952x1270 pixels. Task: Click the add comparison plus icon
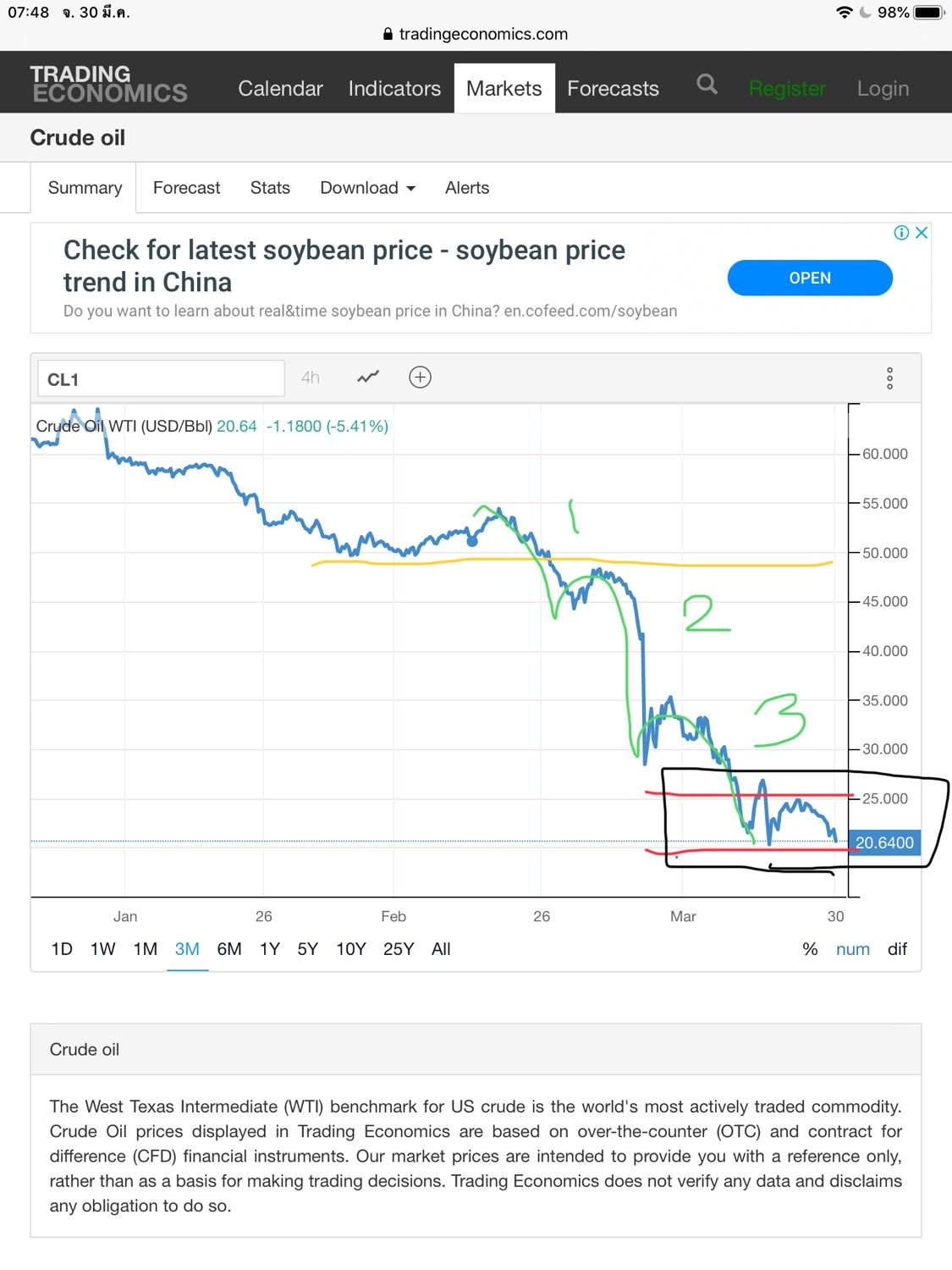(420, 378)
